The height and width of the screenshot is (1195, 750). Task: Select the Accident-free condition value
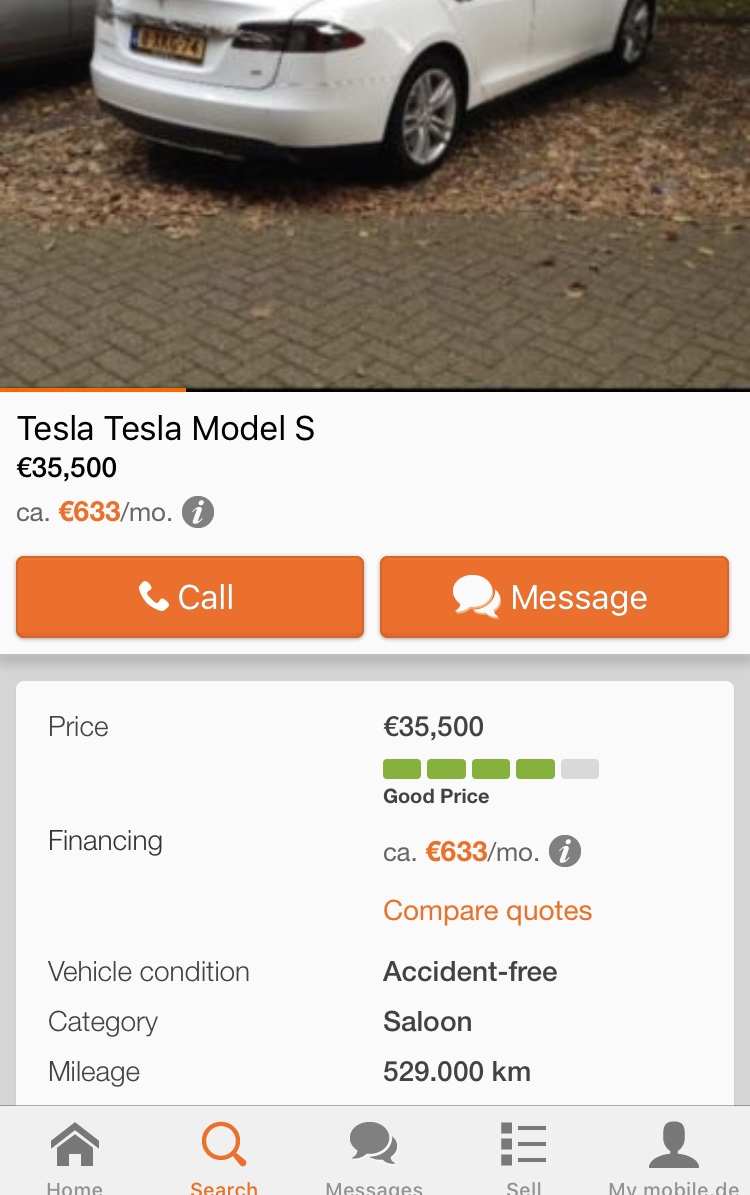470,972
